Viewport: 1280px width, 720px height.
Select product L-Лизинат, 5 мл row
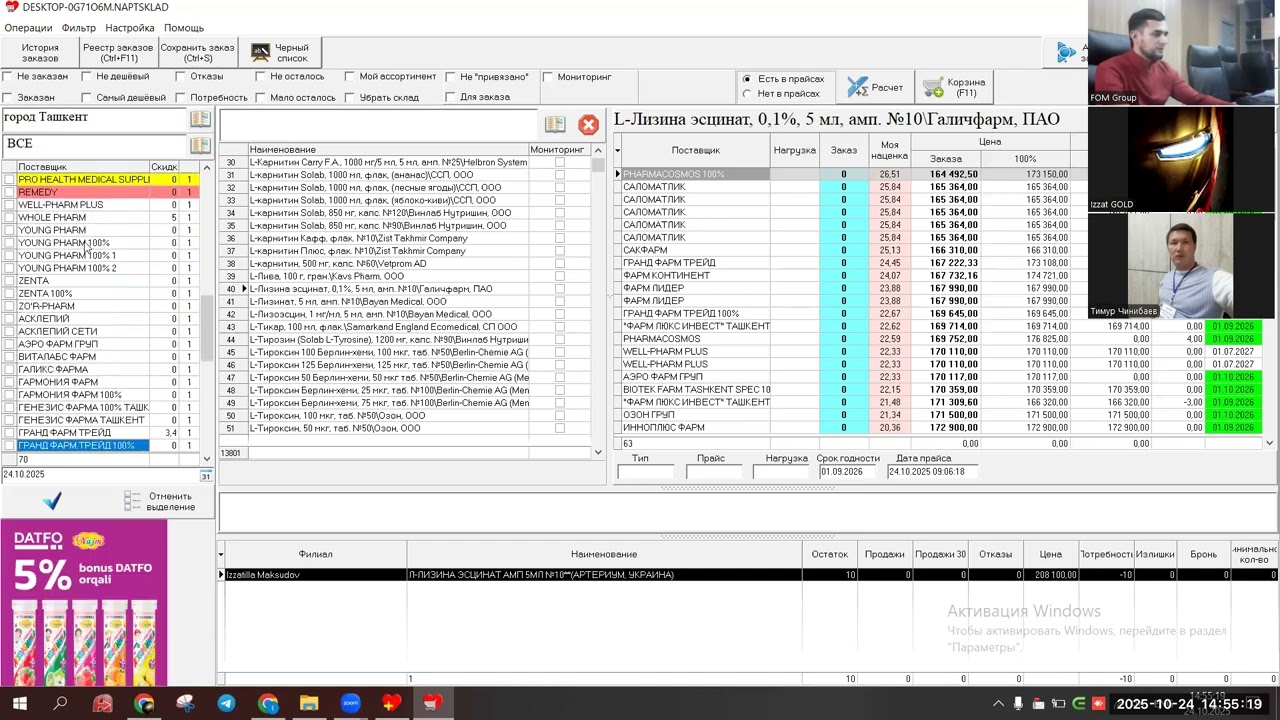(x=388, y=302)
